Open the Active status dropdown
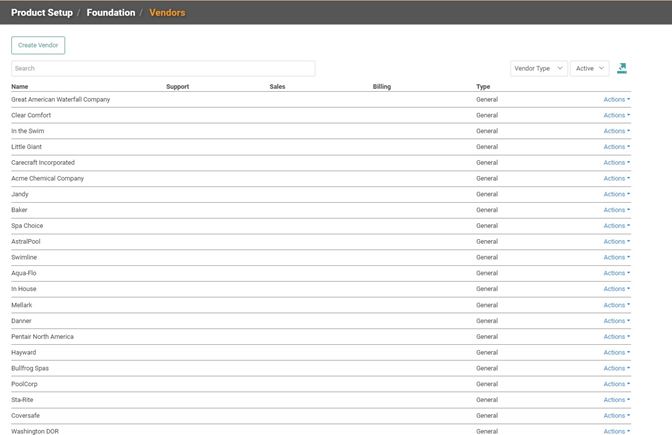Image resolution: width=672 pixels, height=435 pixels. [590, 69]
